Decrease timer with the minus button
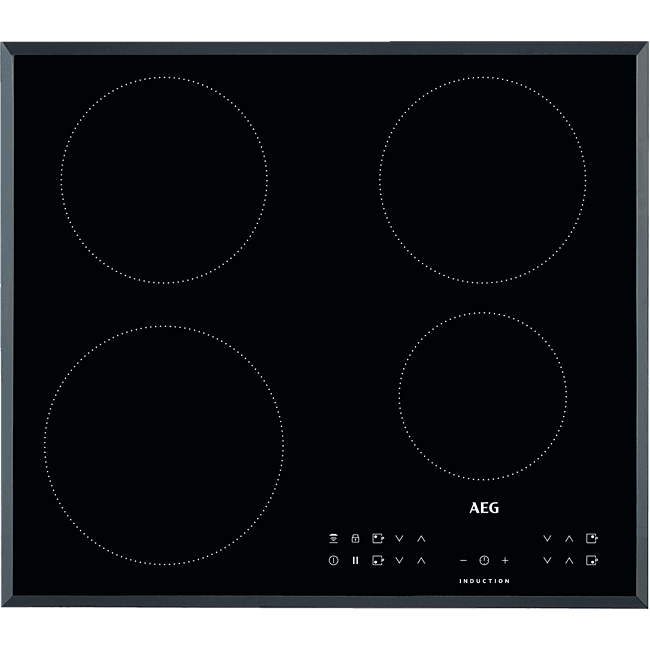 463,560
